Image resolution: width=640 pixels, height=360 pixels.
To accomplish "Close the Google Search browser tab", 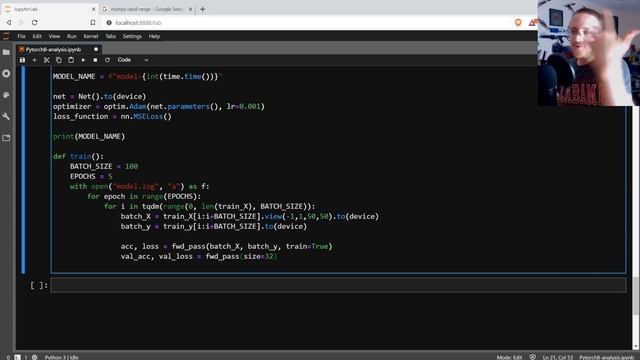I will point(190,9).
